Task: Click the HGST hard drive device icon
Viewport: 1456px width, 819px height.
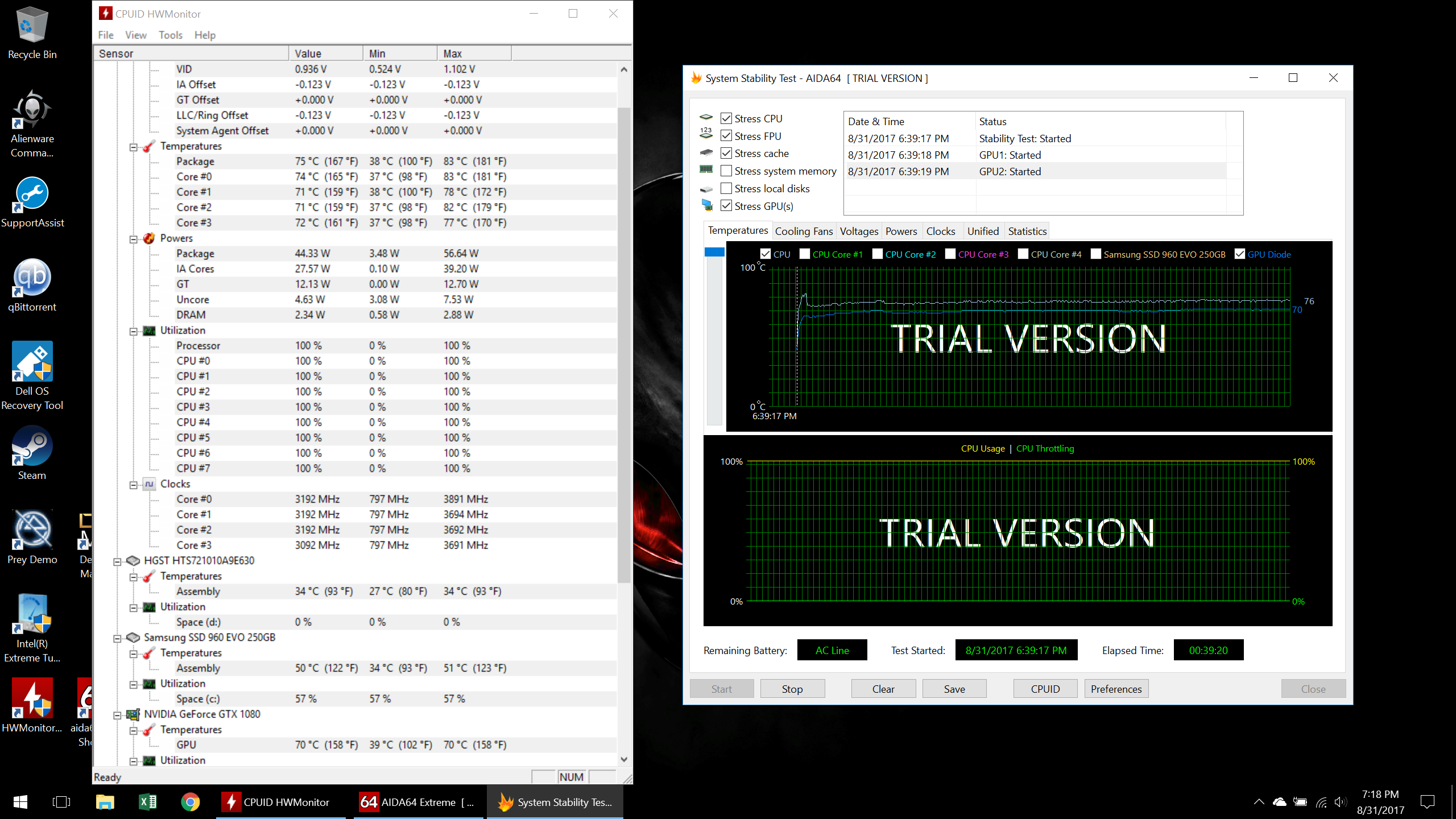Action: coord(133,561)
